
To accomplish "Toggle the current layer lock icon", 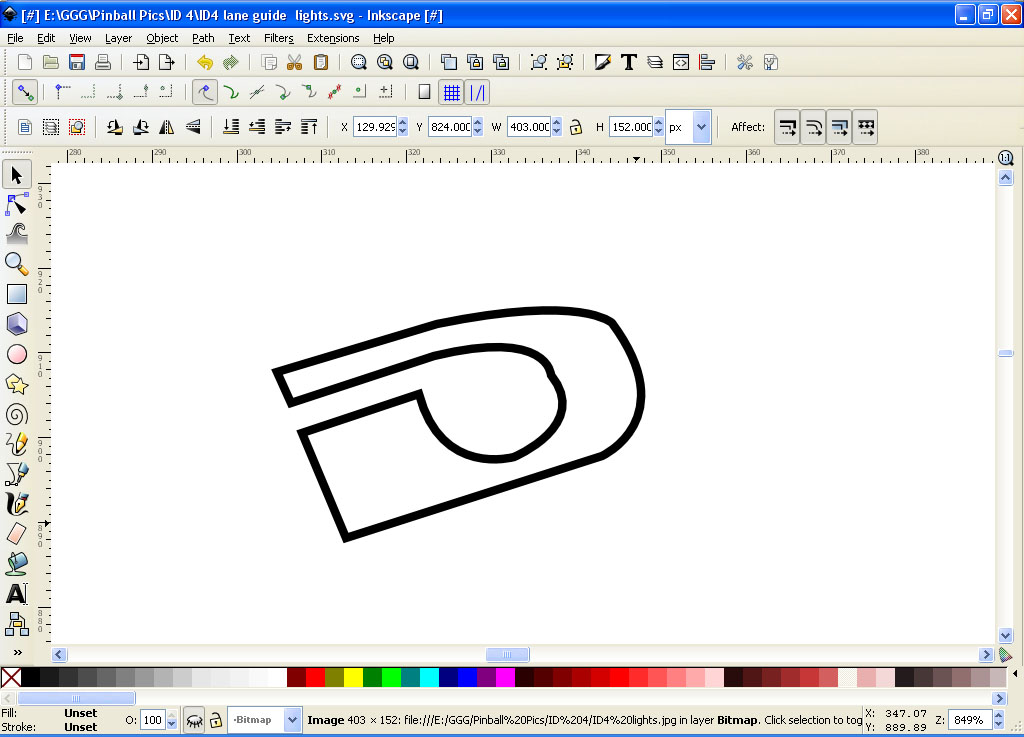I will pyautogui.click(x=215, y=720).
